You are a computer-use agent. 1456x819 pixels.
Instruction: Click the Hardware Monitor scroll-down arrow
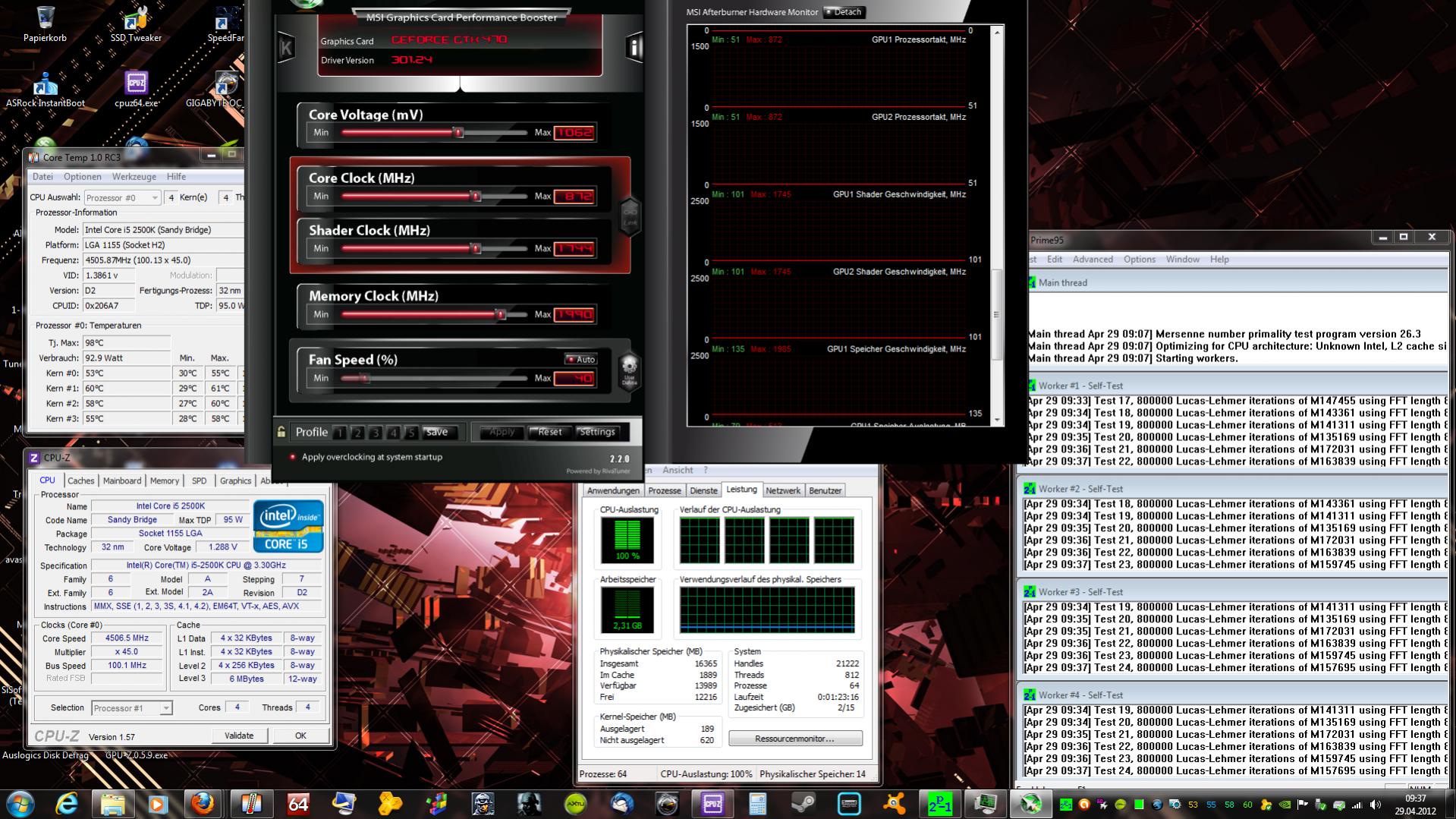click(x=997, y=420)
